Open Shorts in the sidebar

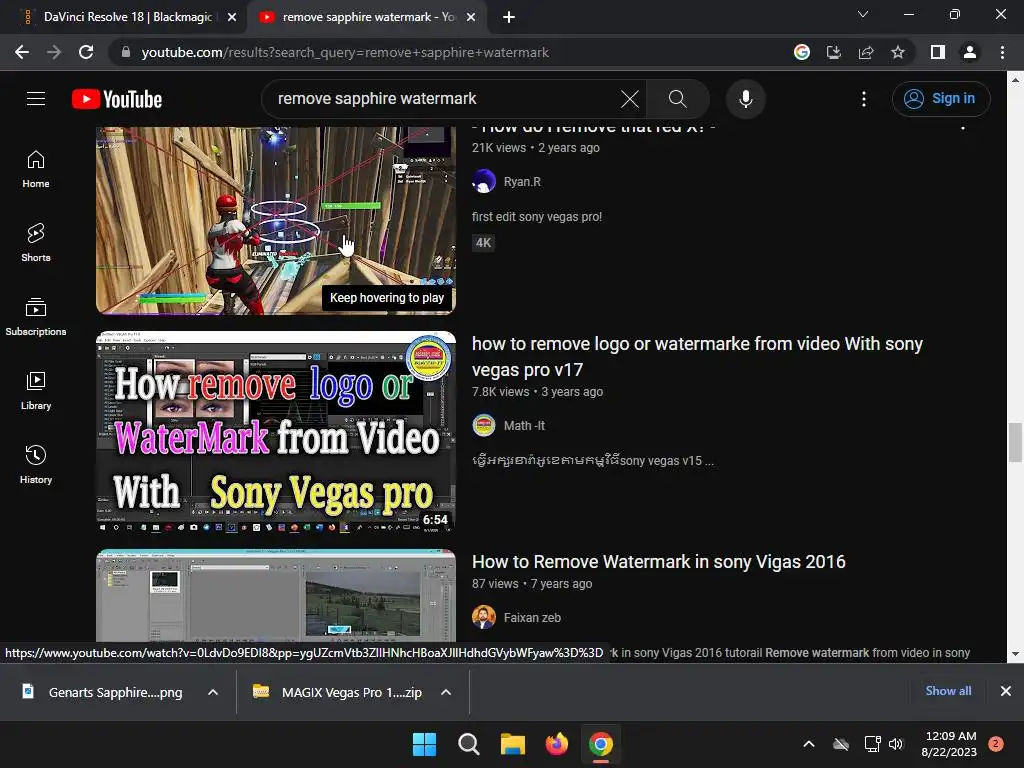pos(36,243)
